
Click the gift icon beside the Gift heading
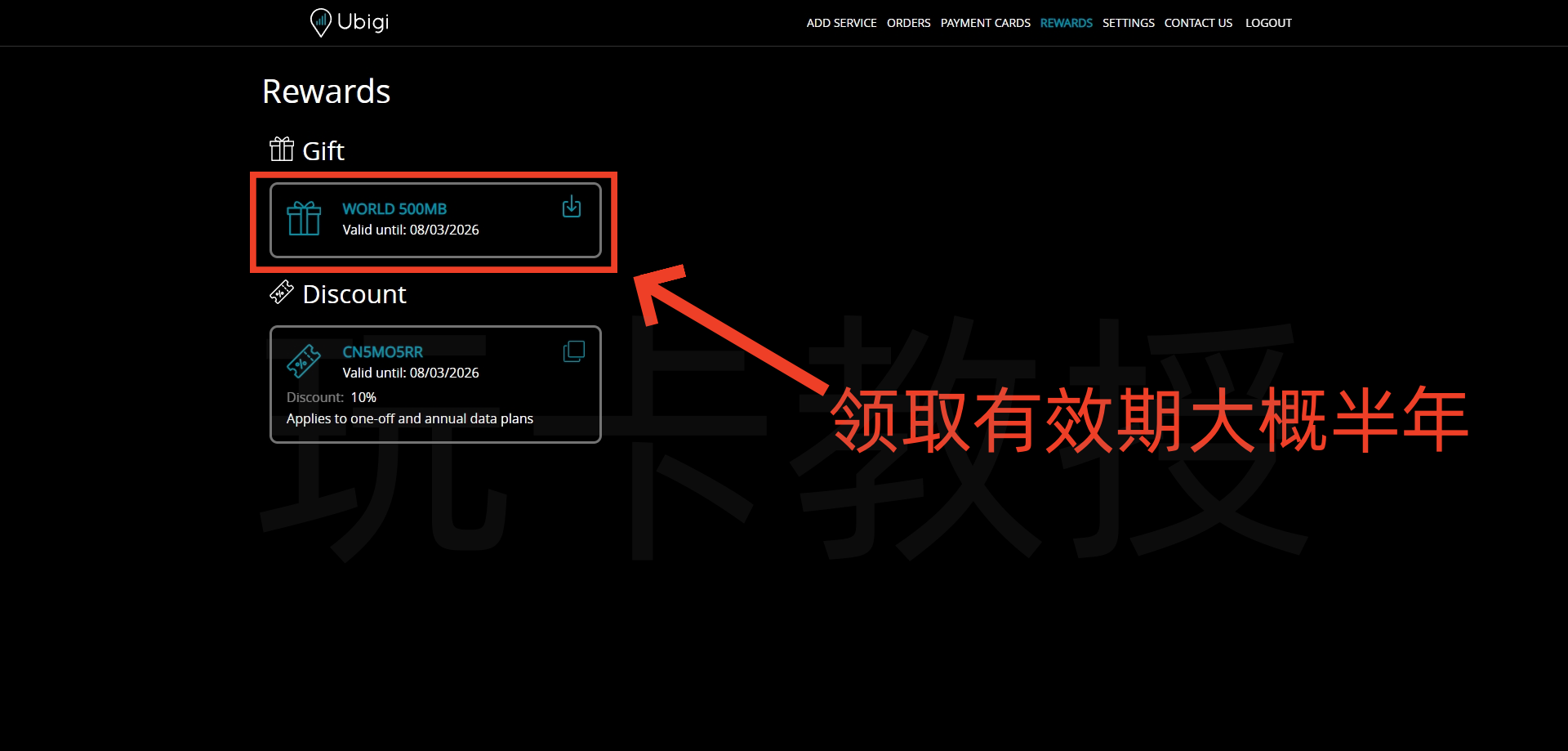point(282,149)
